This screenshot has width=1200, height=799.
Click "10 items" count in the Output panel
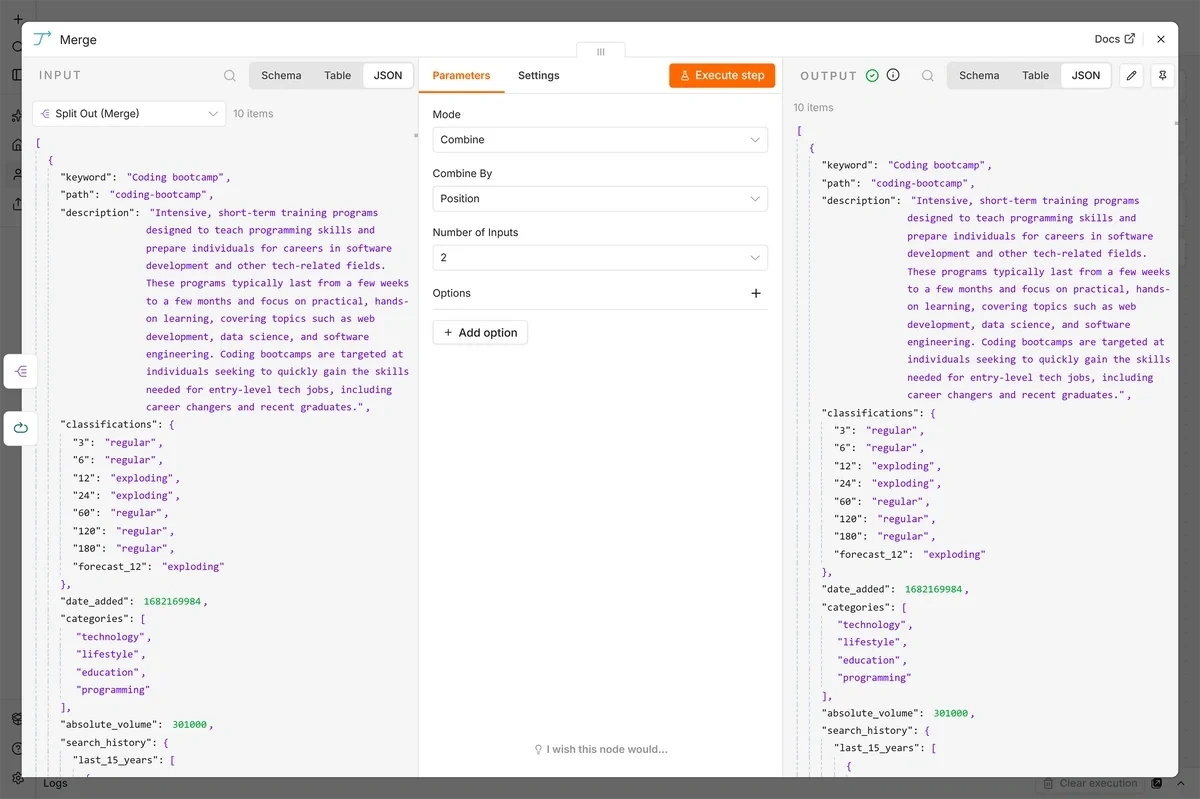click(813, 107)
